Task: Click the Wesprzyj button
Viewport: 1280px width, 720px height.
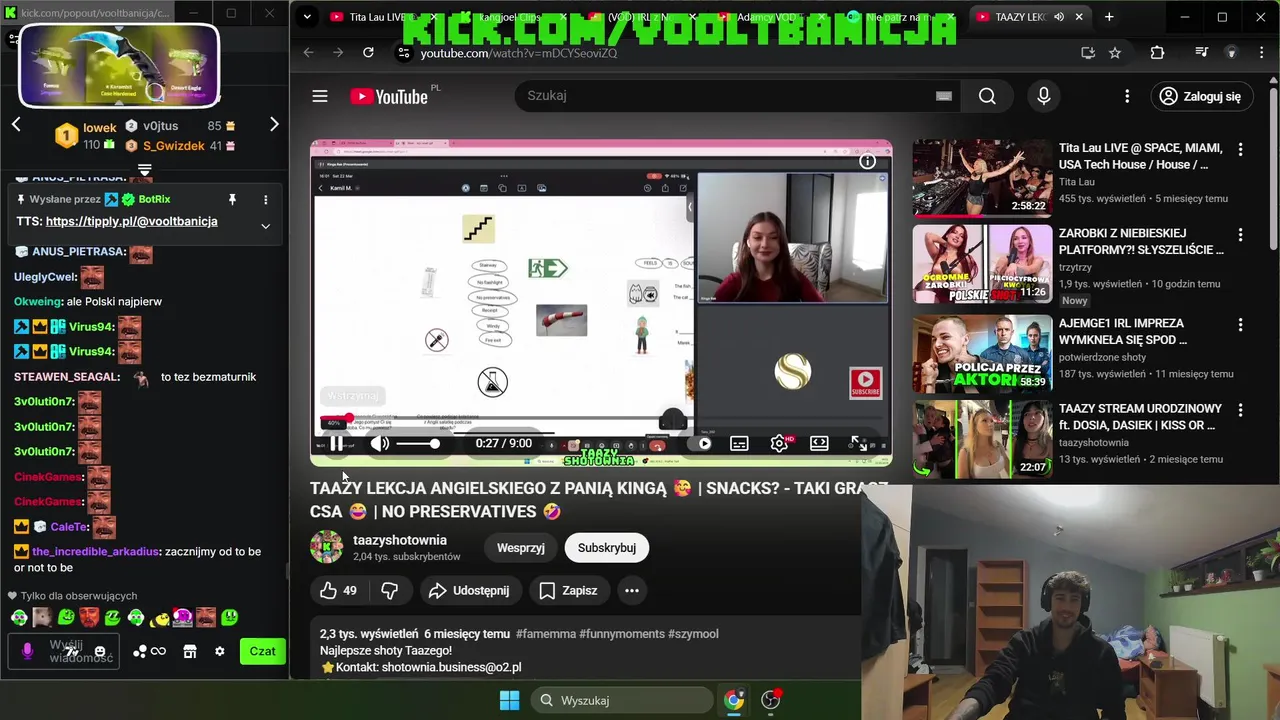Action: 521,548
